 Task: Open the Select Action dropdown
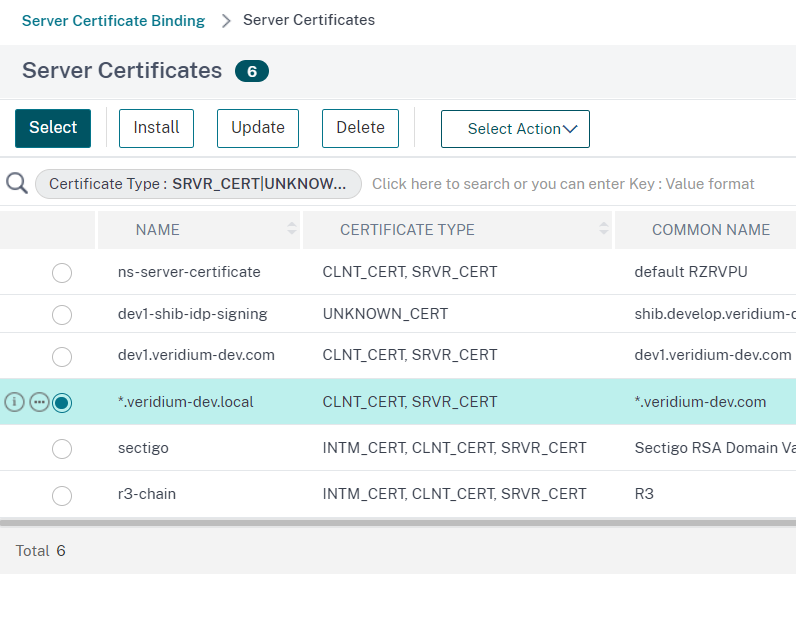tap(515, 129)
